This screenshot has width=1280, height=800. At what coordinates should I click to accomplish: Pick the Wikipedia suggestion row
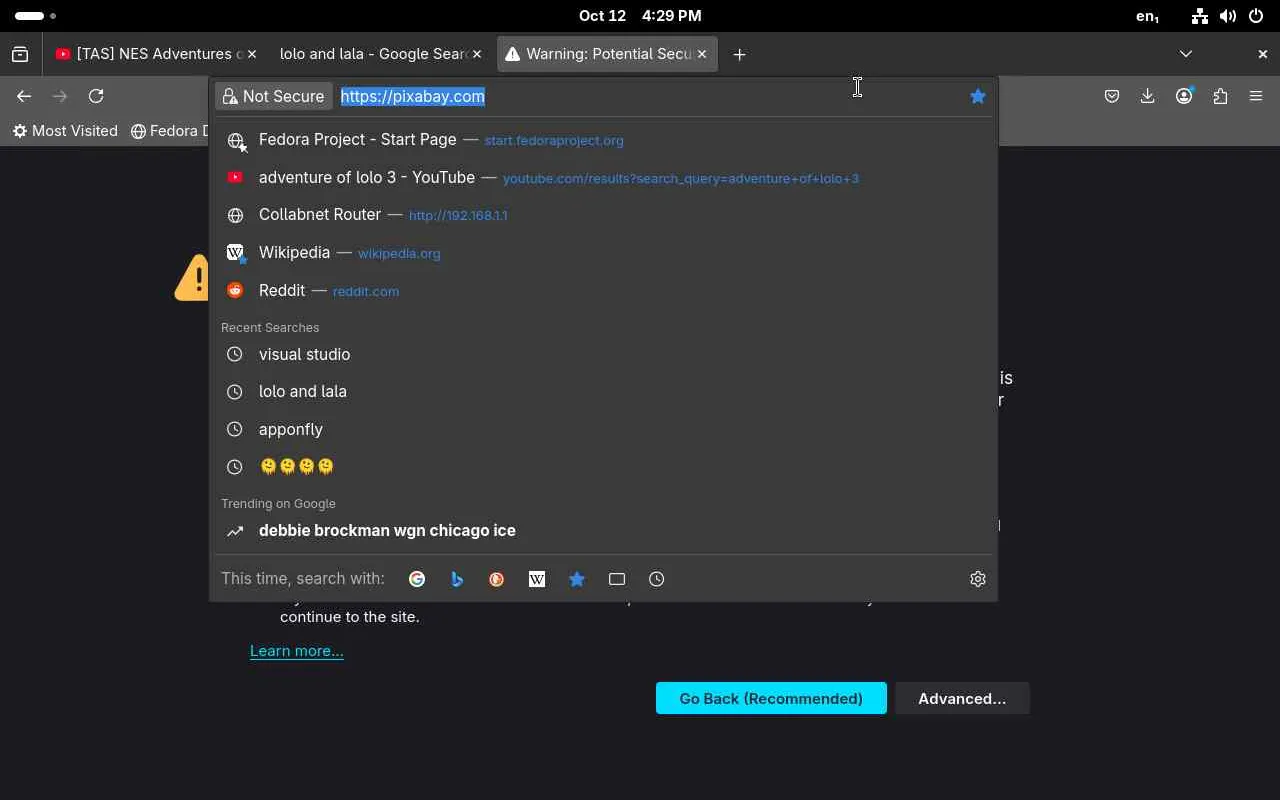pyautogui.click(x=603, y=253)
